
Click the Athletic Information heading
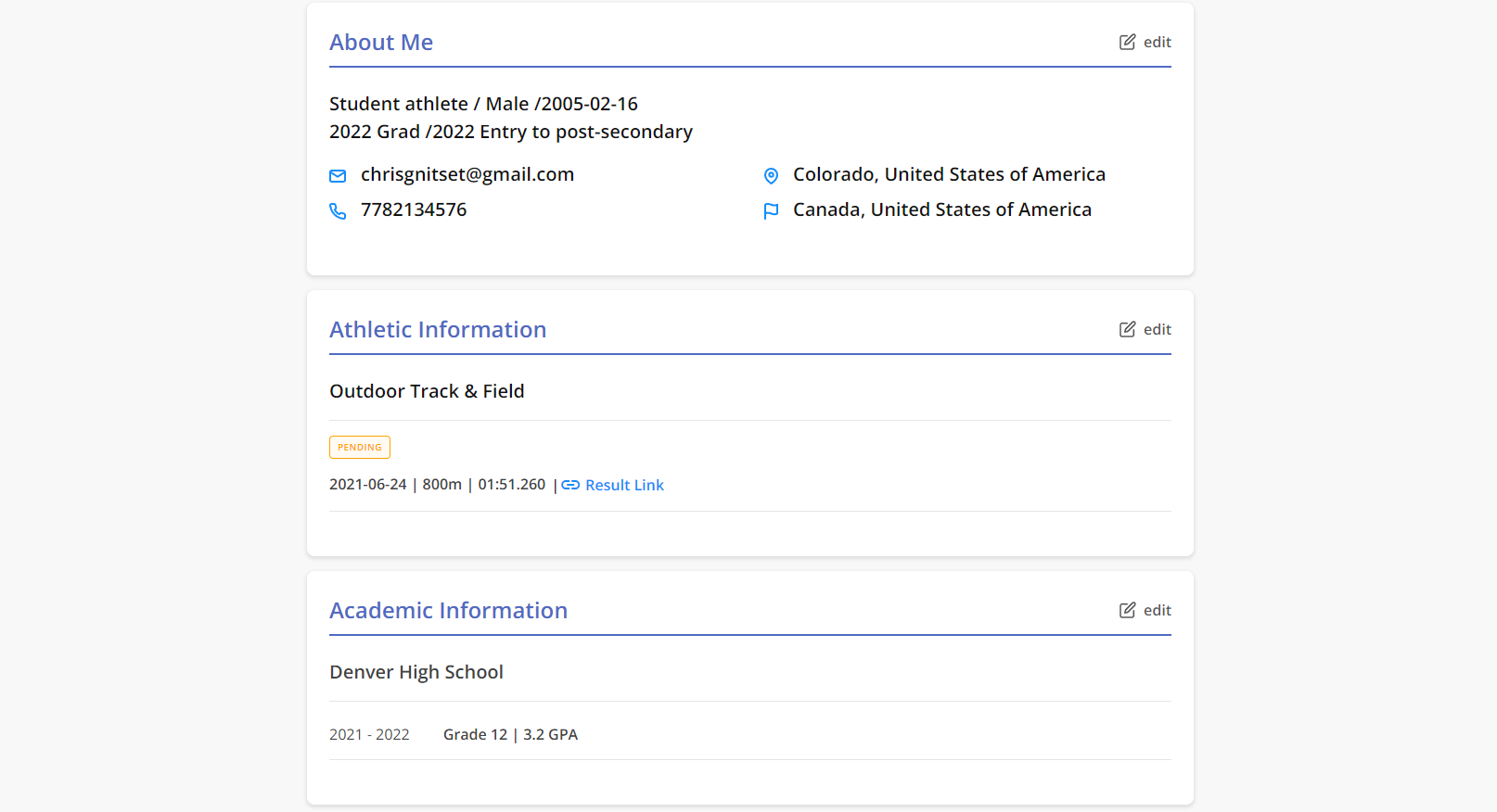pos(438,330)
